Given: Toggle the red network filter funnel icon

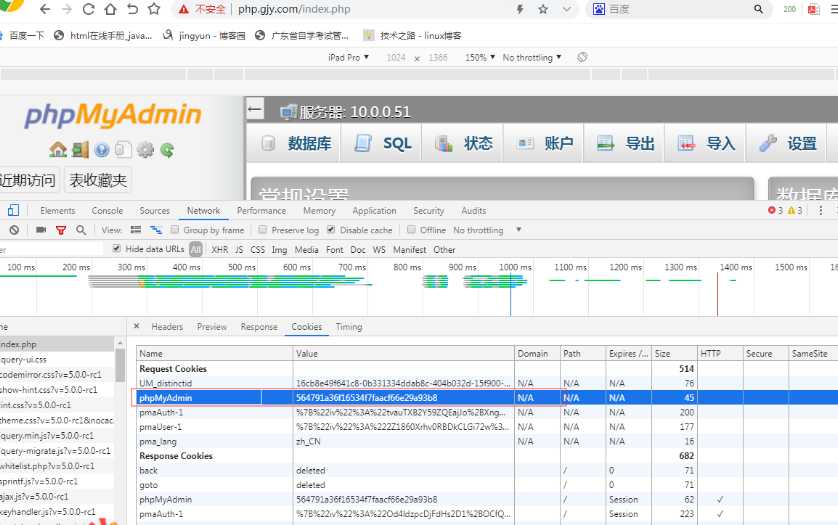Looking at the screenshot, I should [61, 230].
